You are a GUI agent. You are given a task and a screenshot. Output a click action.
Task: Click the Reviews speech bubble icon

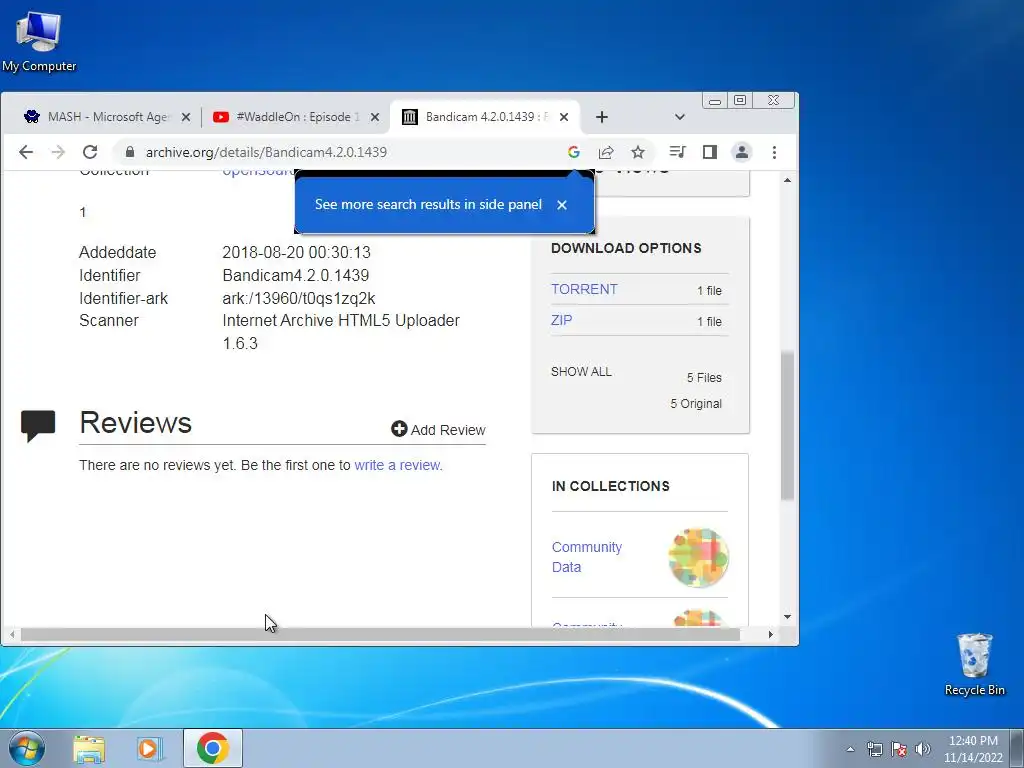(x=38, y=425)
